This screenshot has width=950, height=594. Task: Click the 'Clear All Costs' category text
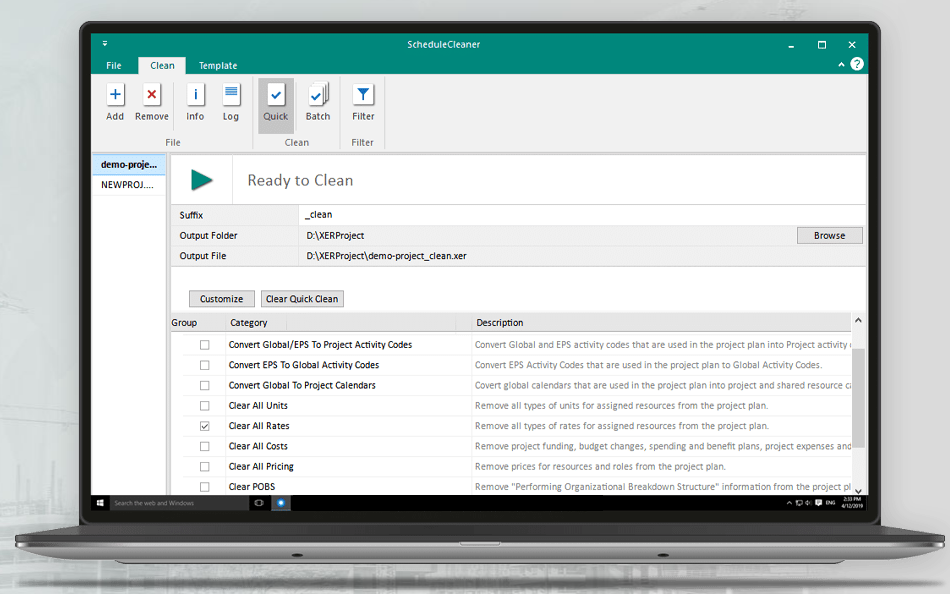pos(258,446)
